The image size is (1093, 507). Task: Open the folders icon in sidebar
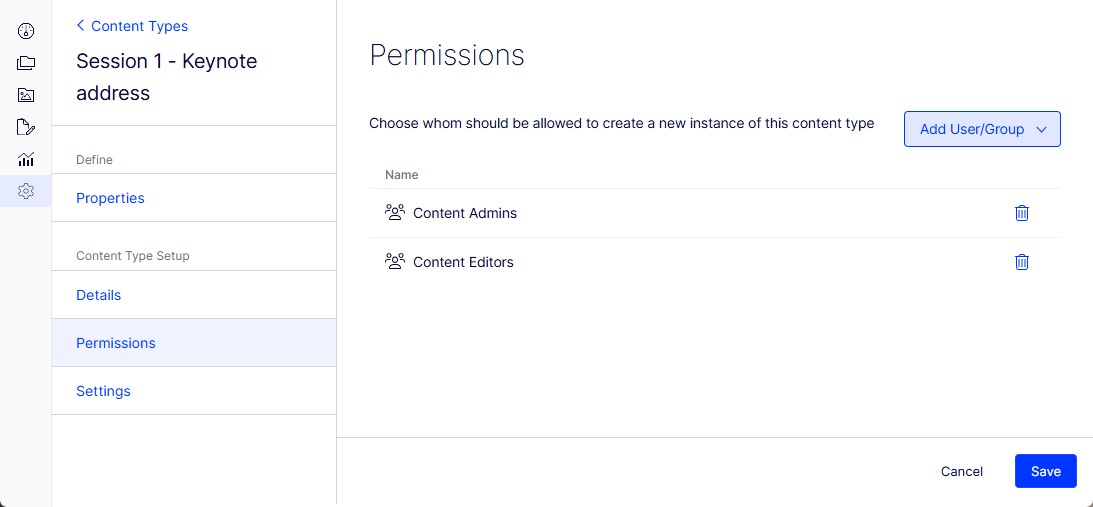[26, 63]
